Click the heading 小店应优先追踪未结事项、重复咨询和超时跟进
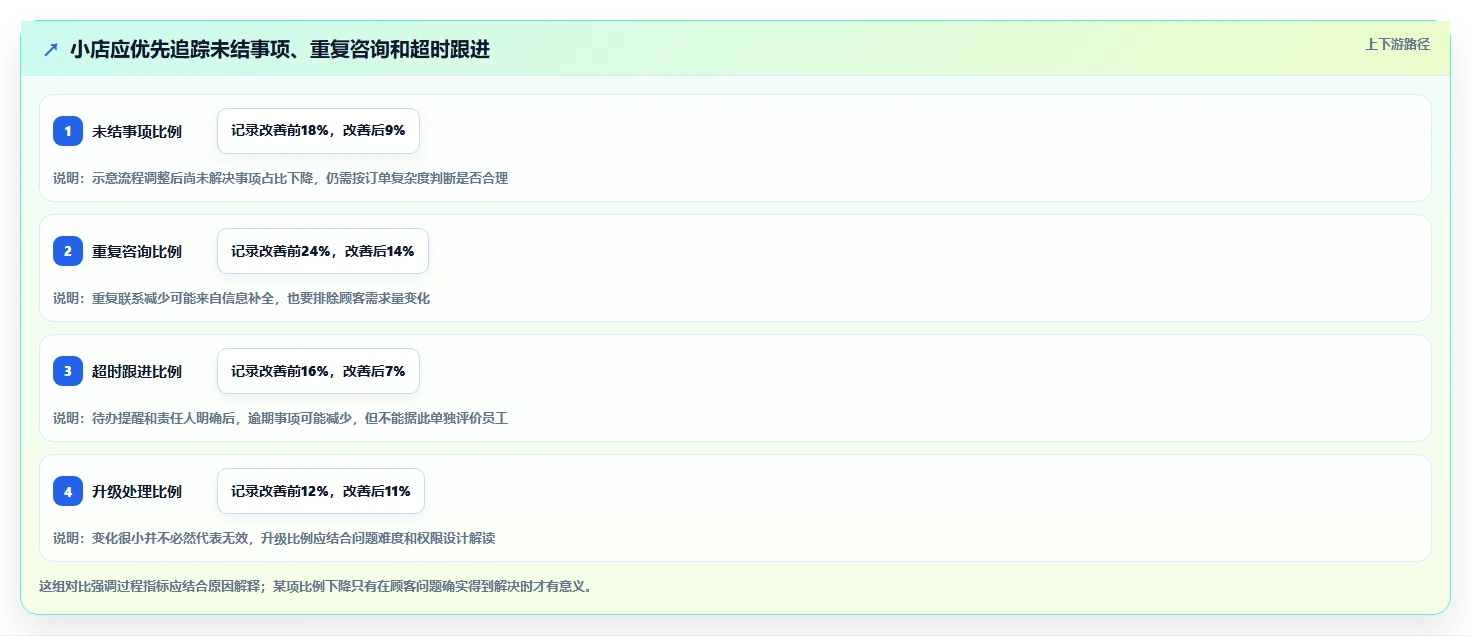The width and height of the screenshot is (1471, 636). pyautogui.click(x=280, y=49)
